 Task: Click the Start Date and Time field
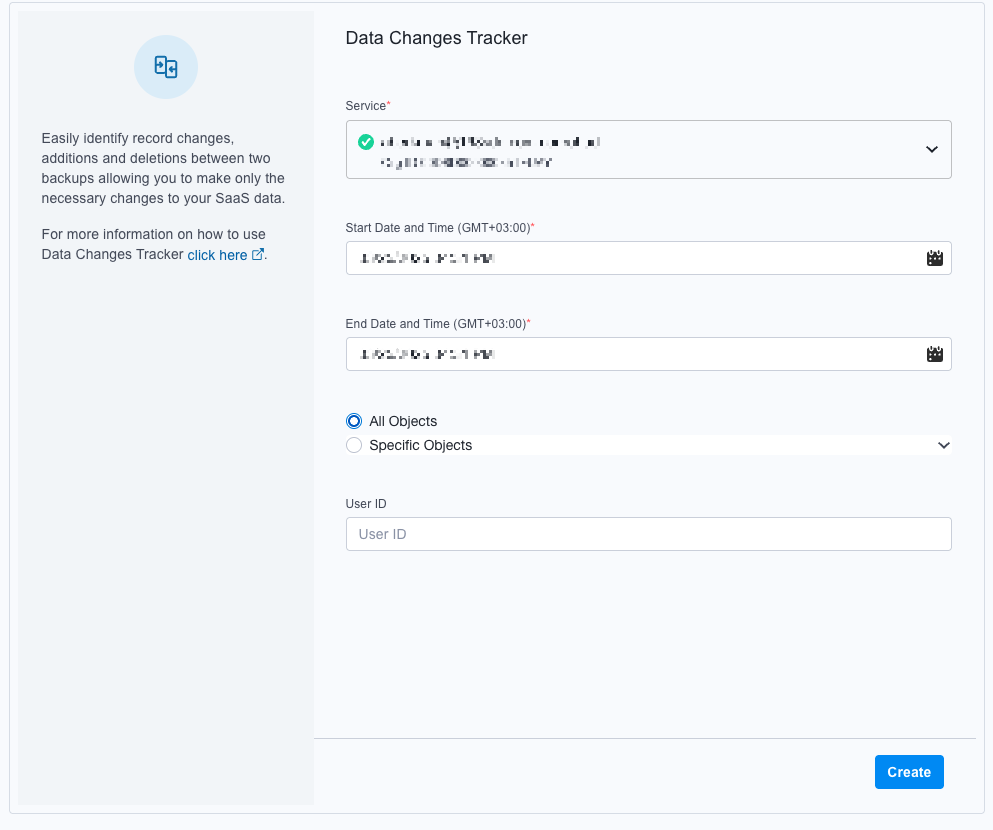tap(648, 258)
